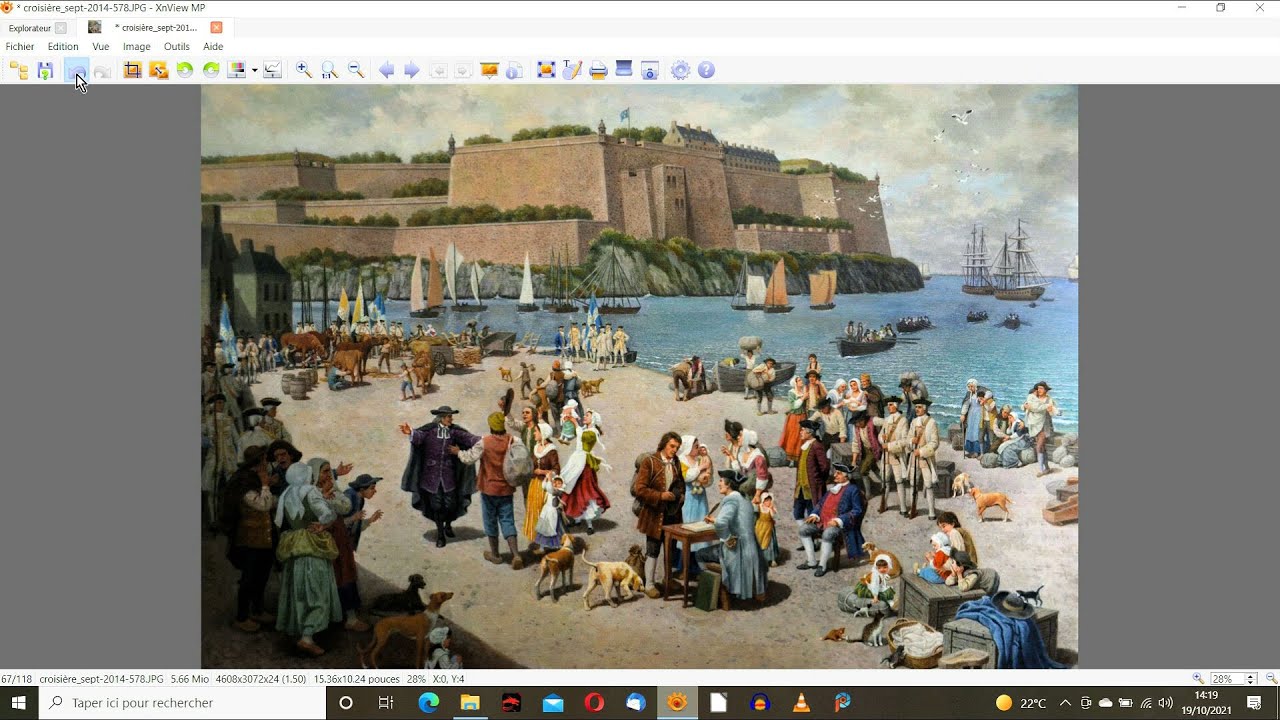1280x720 pixels.
Task: Open the weather widget showing 22°C
Action: (1021, 703)
